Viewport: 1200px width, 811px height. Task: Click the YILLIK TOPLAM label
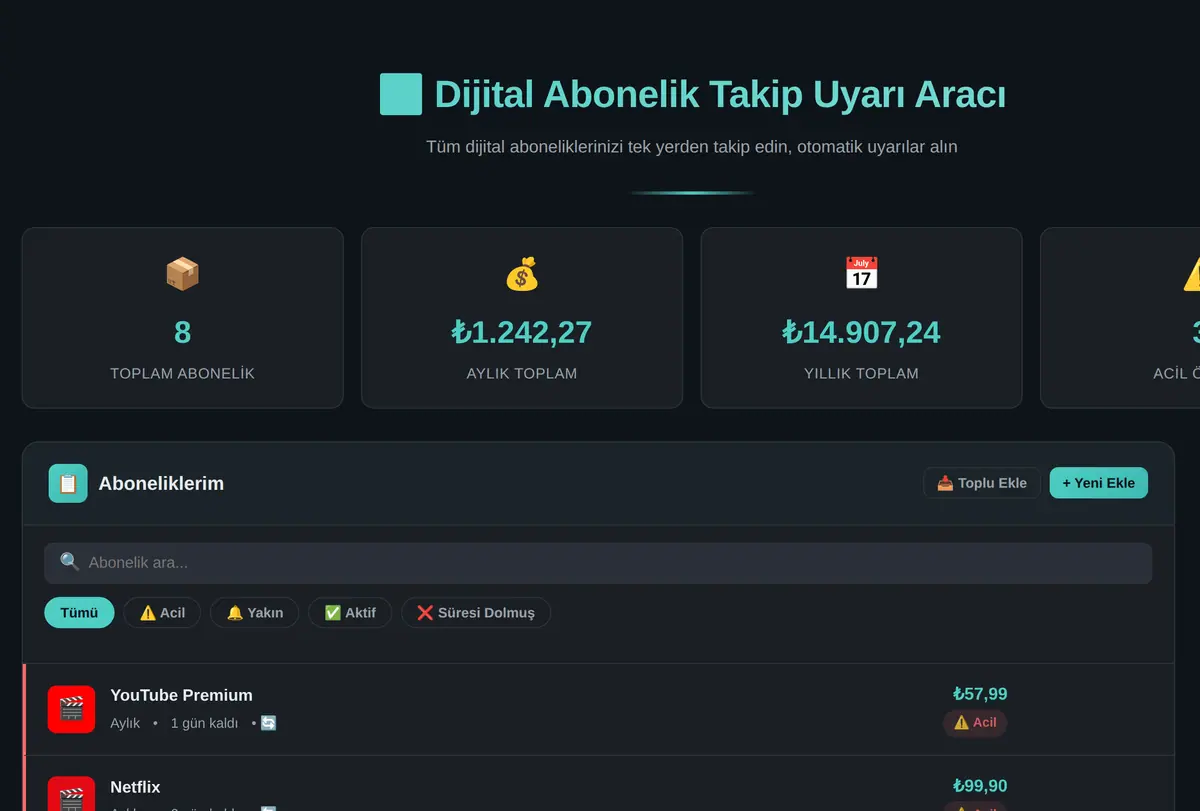pyautogui.click(x=861, y=373)
